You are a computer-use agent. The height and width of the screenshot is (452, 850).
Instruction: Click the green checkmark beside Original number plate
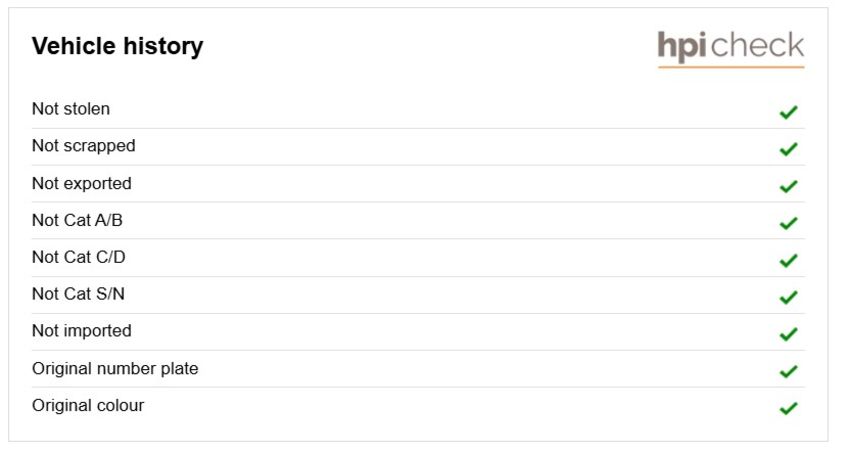[x=788, y=371]
